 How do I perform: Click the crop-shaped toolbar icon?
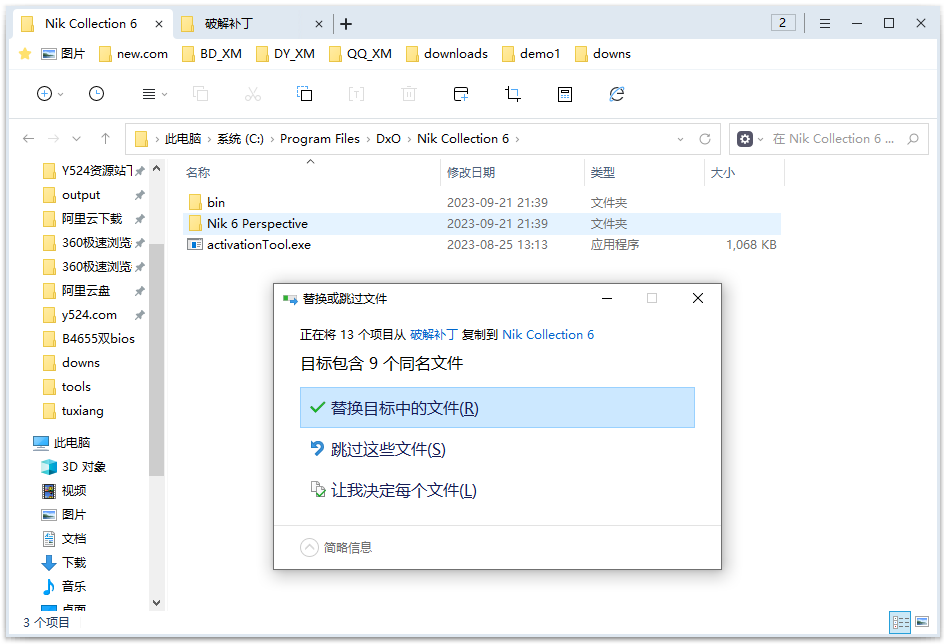[x=513, y=94]
